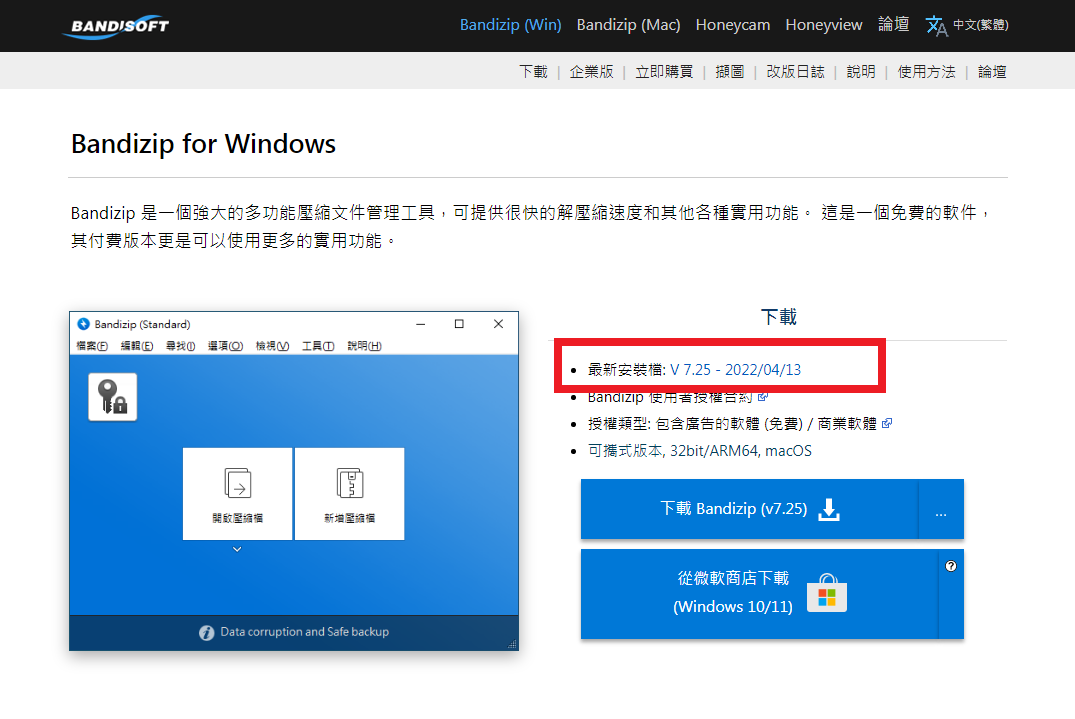Click the 開啟壓縮檔 button
Image resolution: width=1075 pixels, height=719 pixels.
point(237,493)
